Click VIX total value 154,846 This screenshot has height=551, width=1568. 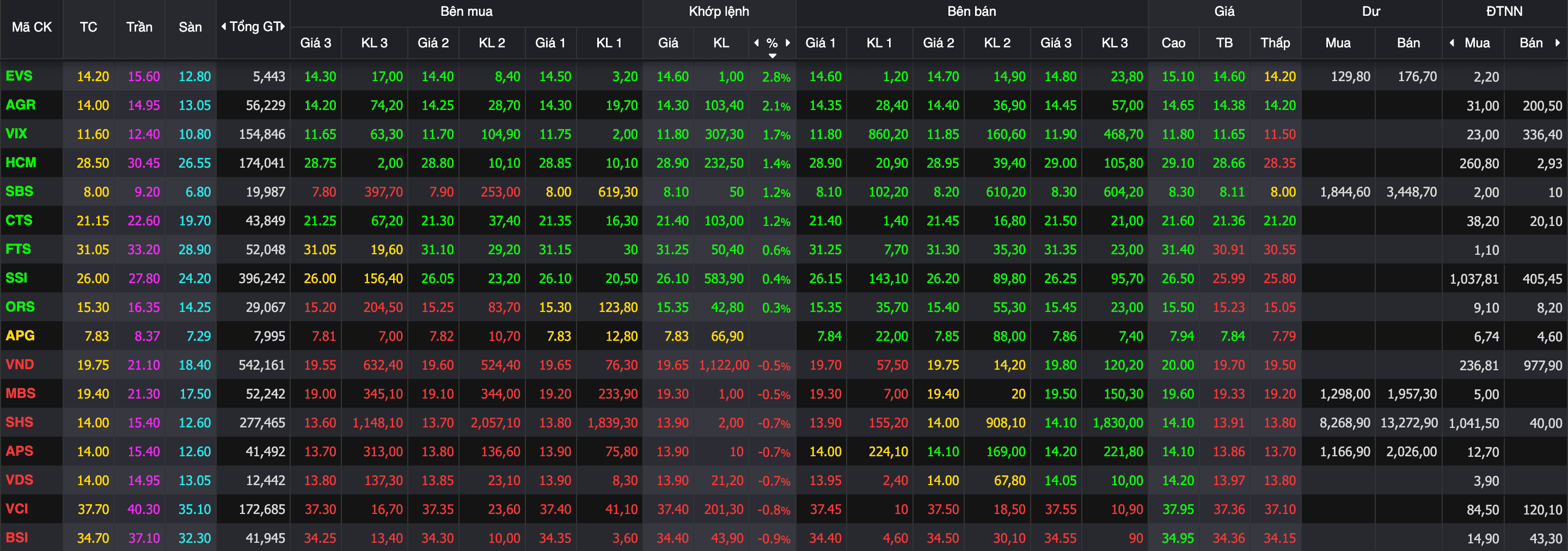pos(262,134)
